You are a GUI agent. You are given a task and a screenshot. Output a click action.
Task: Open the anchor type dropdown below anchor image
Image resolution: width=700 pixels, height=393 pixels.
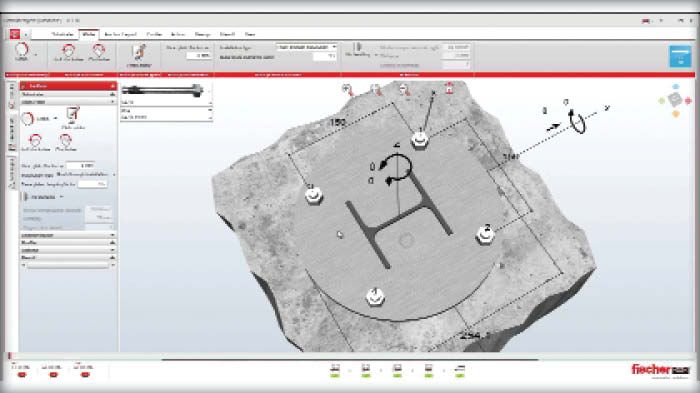click(166, 102)
